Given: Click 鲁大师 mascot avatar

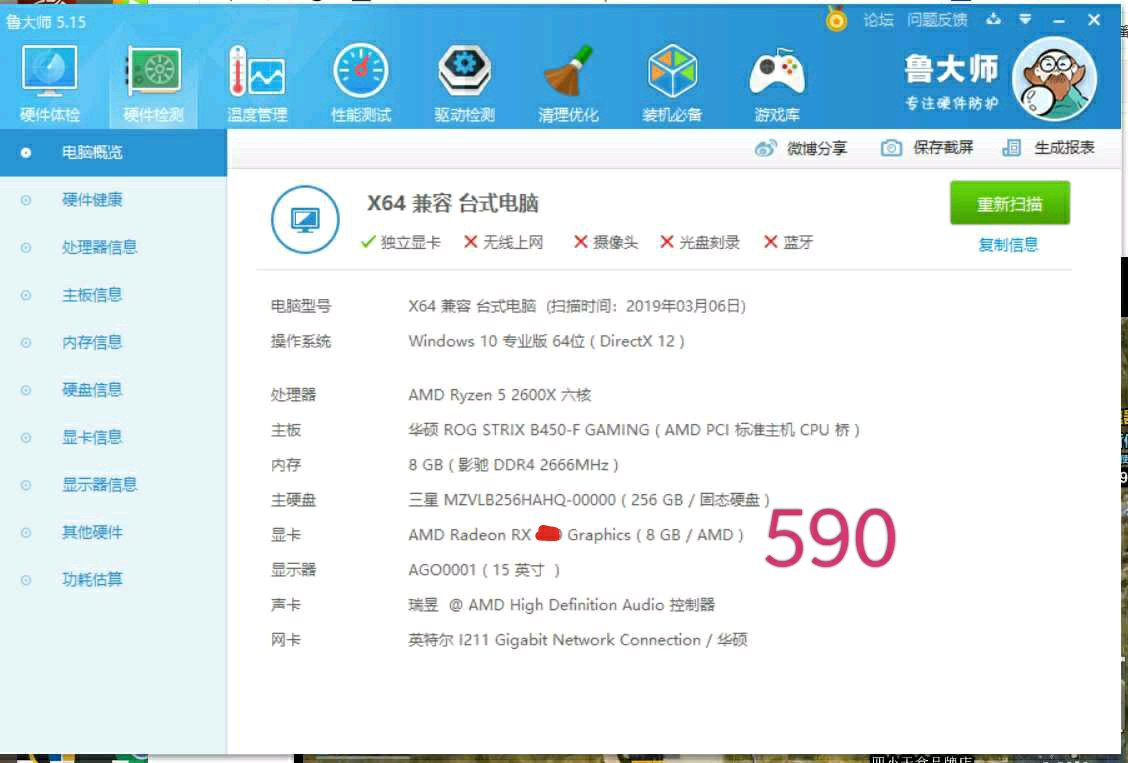Looking at the screenshot, I should point(1054,80).
